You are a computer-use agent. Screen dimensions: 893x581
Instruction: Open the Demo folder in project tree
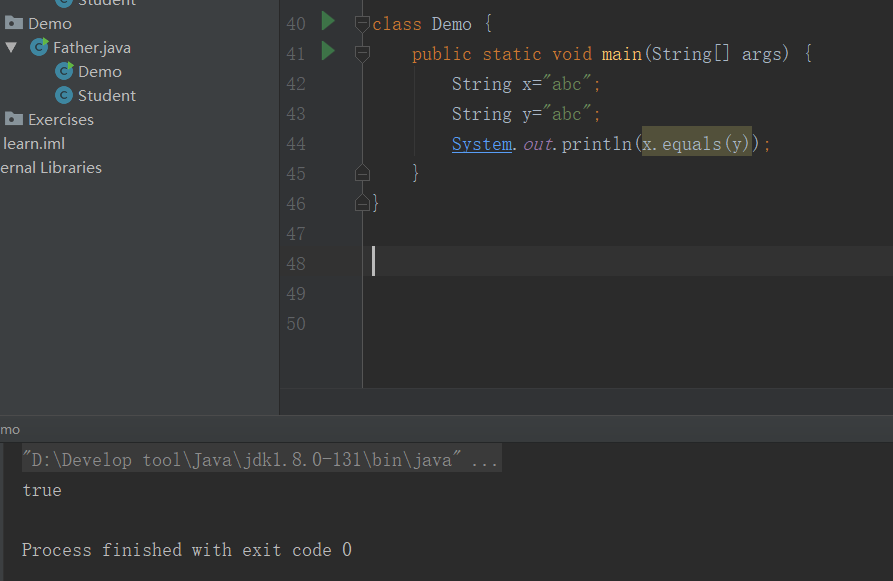coord(50,23)
